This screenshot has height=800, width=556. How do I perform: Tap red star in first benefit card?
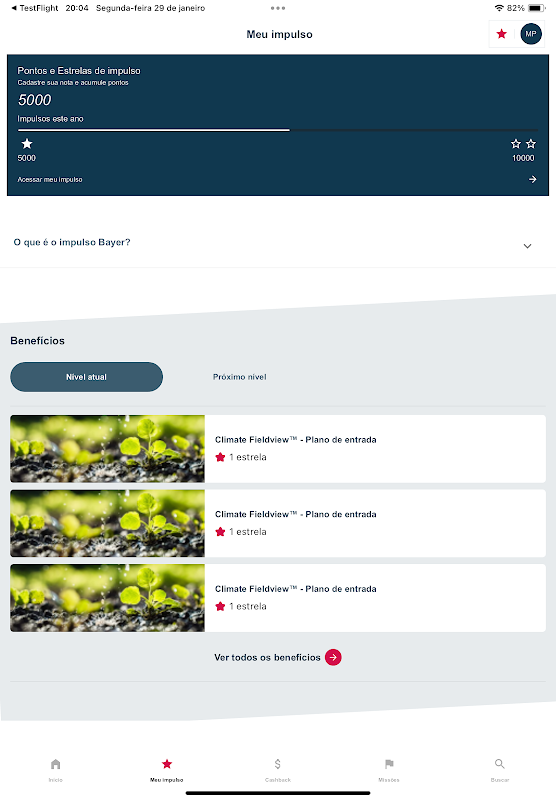(x=220, y=457)
